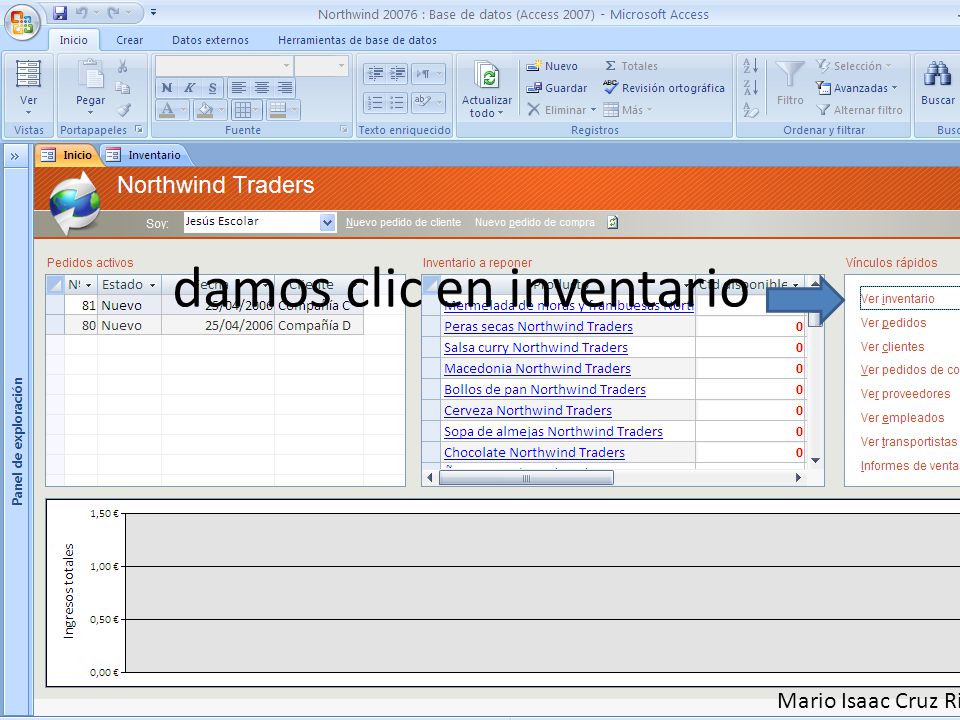
Task: Click the text highlight ab icon
Action: tap(423, 102)
